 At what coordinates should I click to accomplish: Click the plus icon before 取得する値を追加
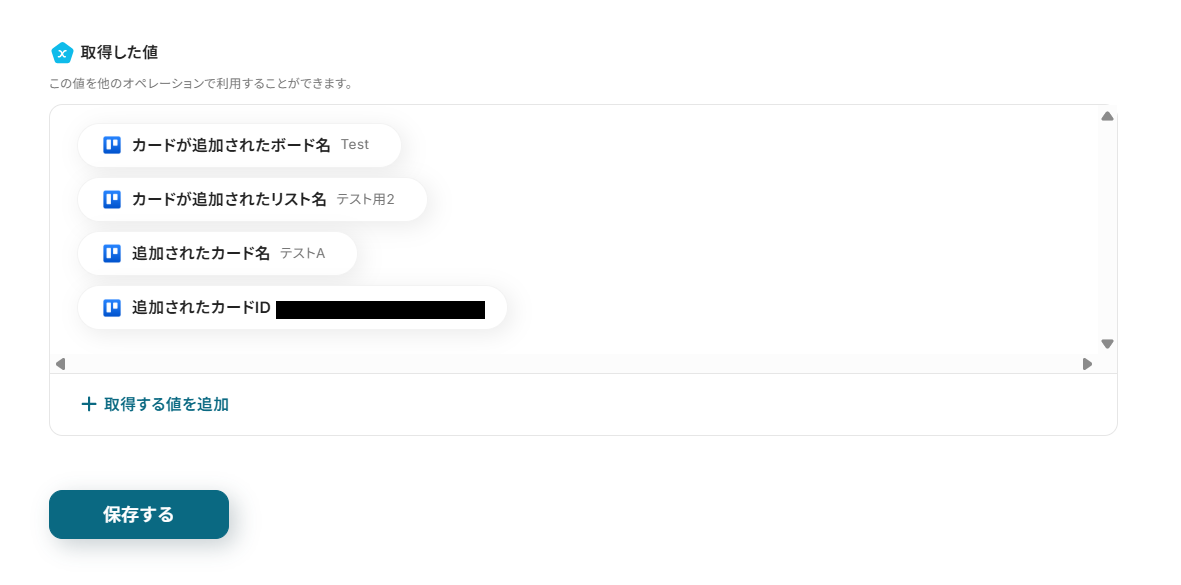(x=89, y=404)
